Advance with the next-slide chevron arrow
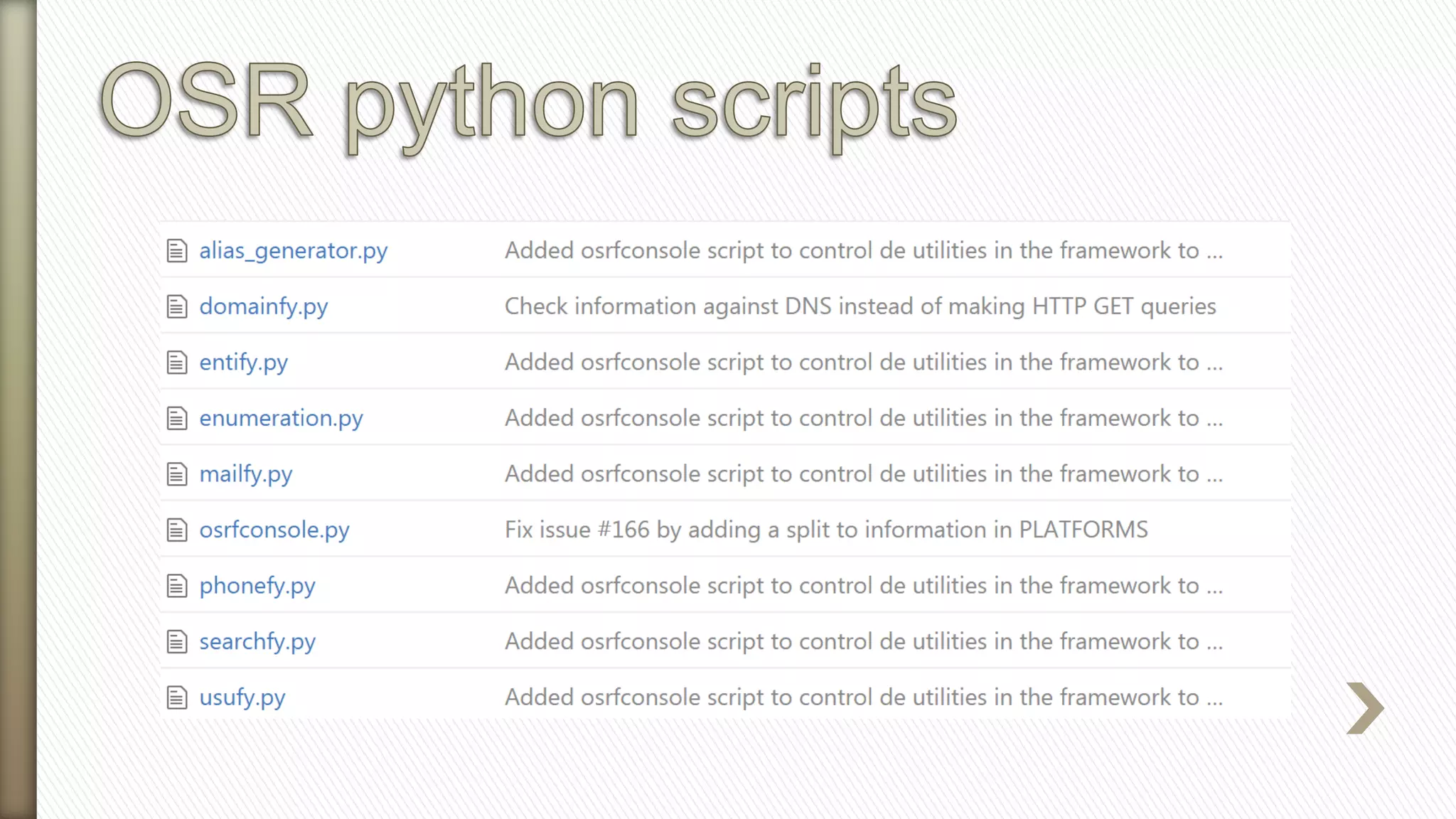1456x819 pixels. [x=1364, y=708]
